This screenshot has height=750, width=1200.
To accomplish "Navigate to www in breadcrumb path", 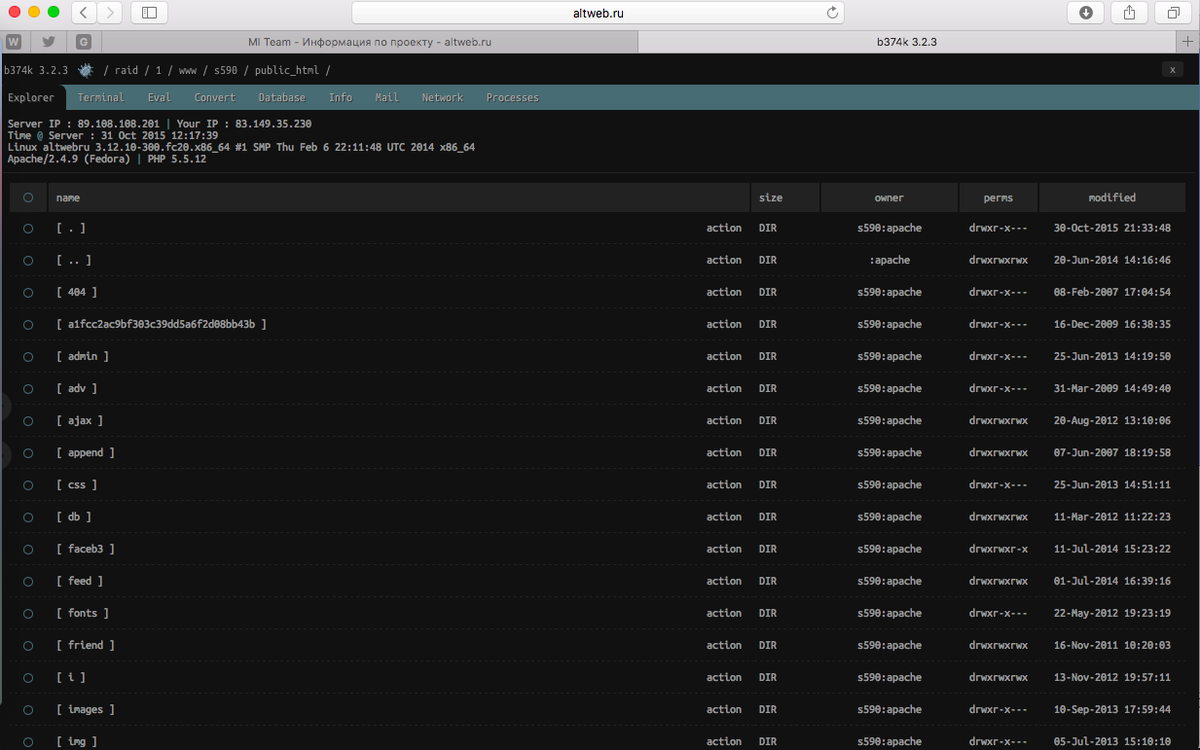I will coord(187,70).
